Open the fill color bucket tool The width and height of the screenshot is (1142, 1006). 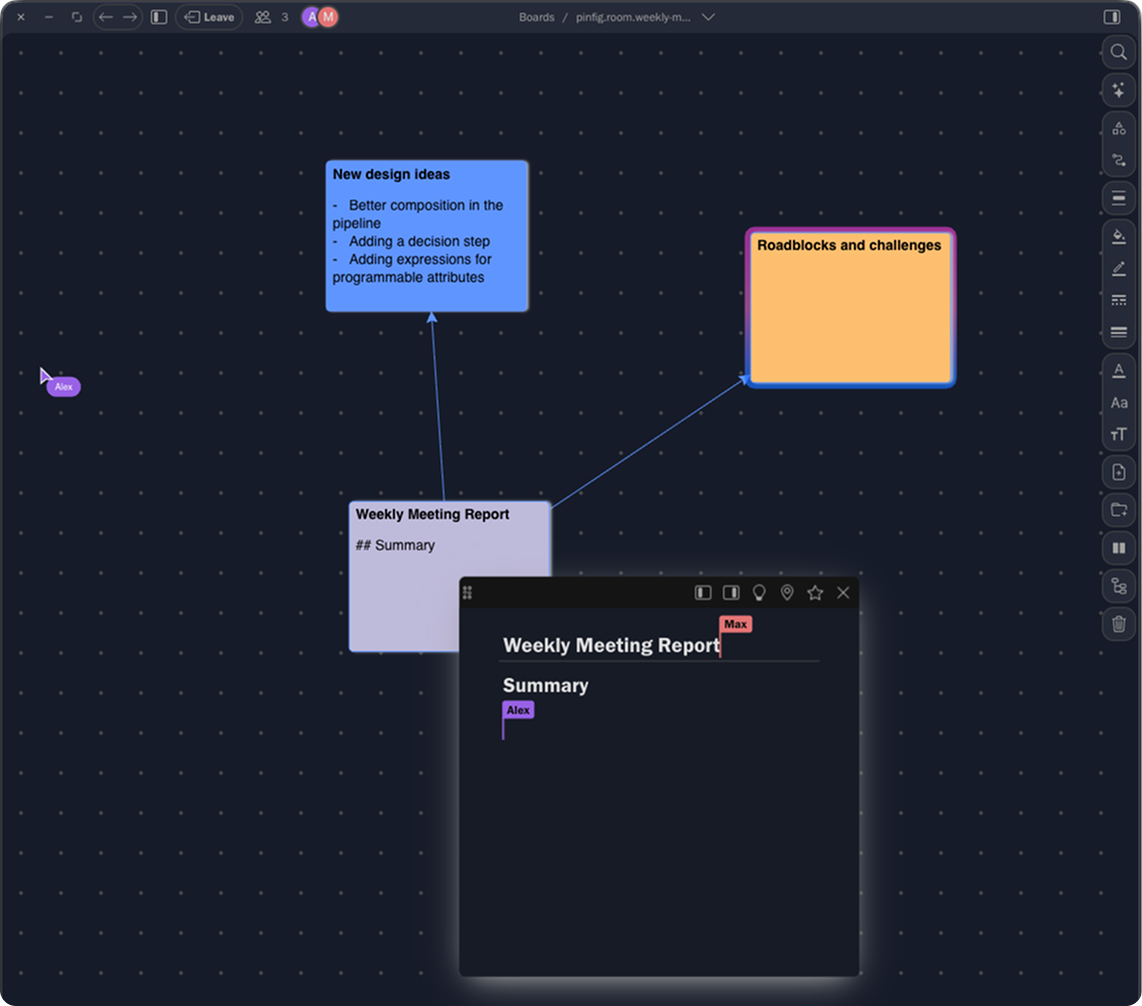1118,236
